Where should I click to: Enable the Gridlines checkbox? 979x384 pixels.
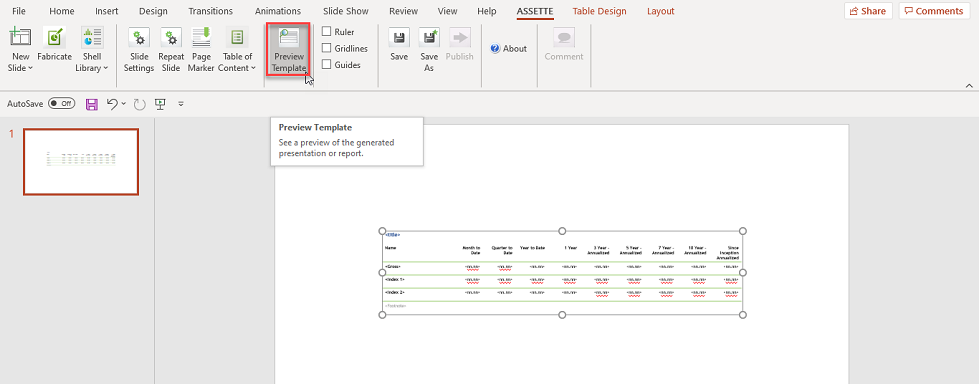pos(327,48)
